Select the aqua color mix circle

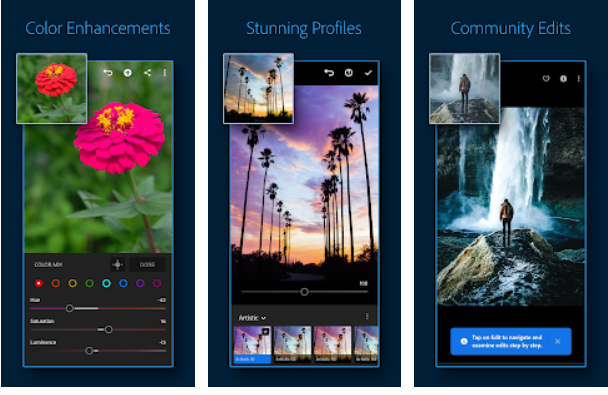pos(106,283)
